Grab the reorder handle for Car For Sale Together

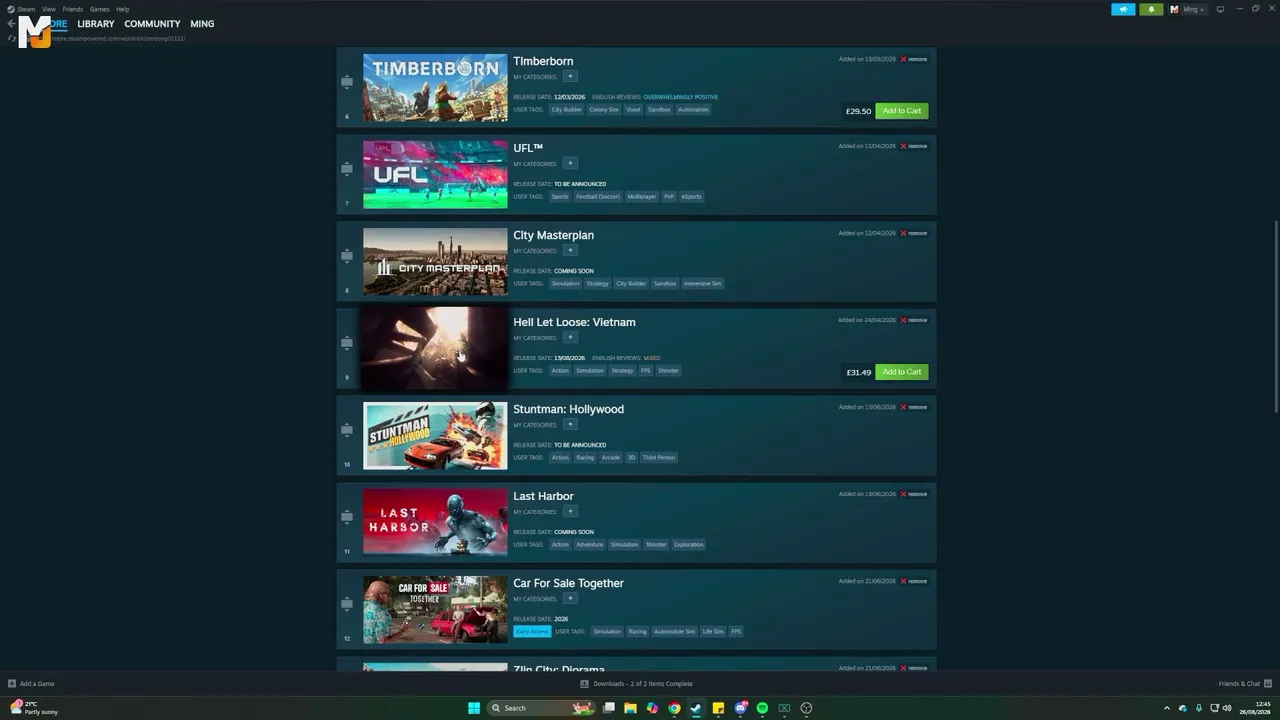coord(347,604)
